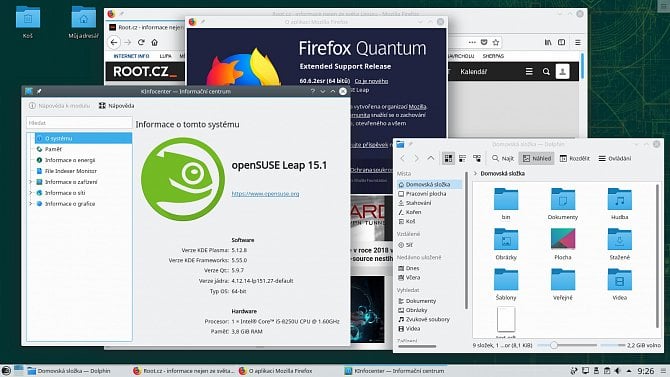
Task: Open Root.cz site hamburger menu
Action: (x=529, y=72)
